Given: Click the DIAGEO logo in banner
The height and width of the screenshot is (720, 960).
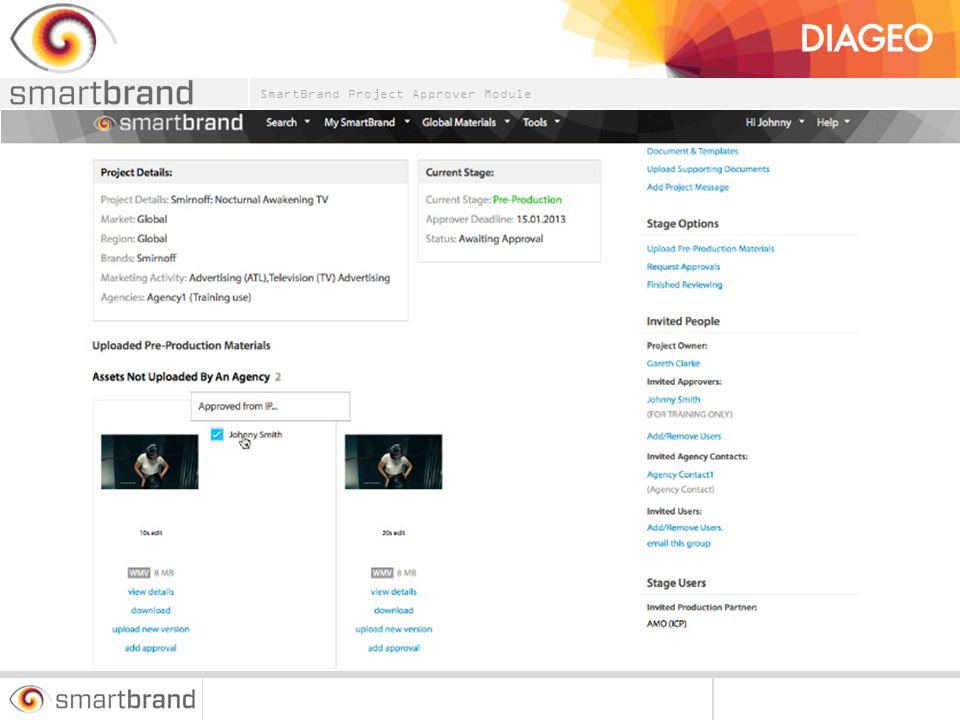Looking at the screenshot, I should (x=867, y=39).
